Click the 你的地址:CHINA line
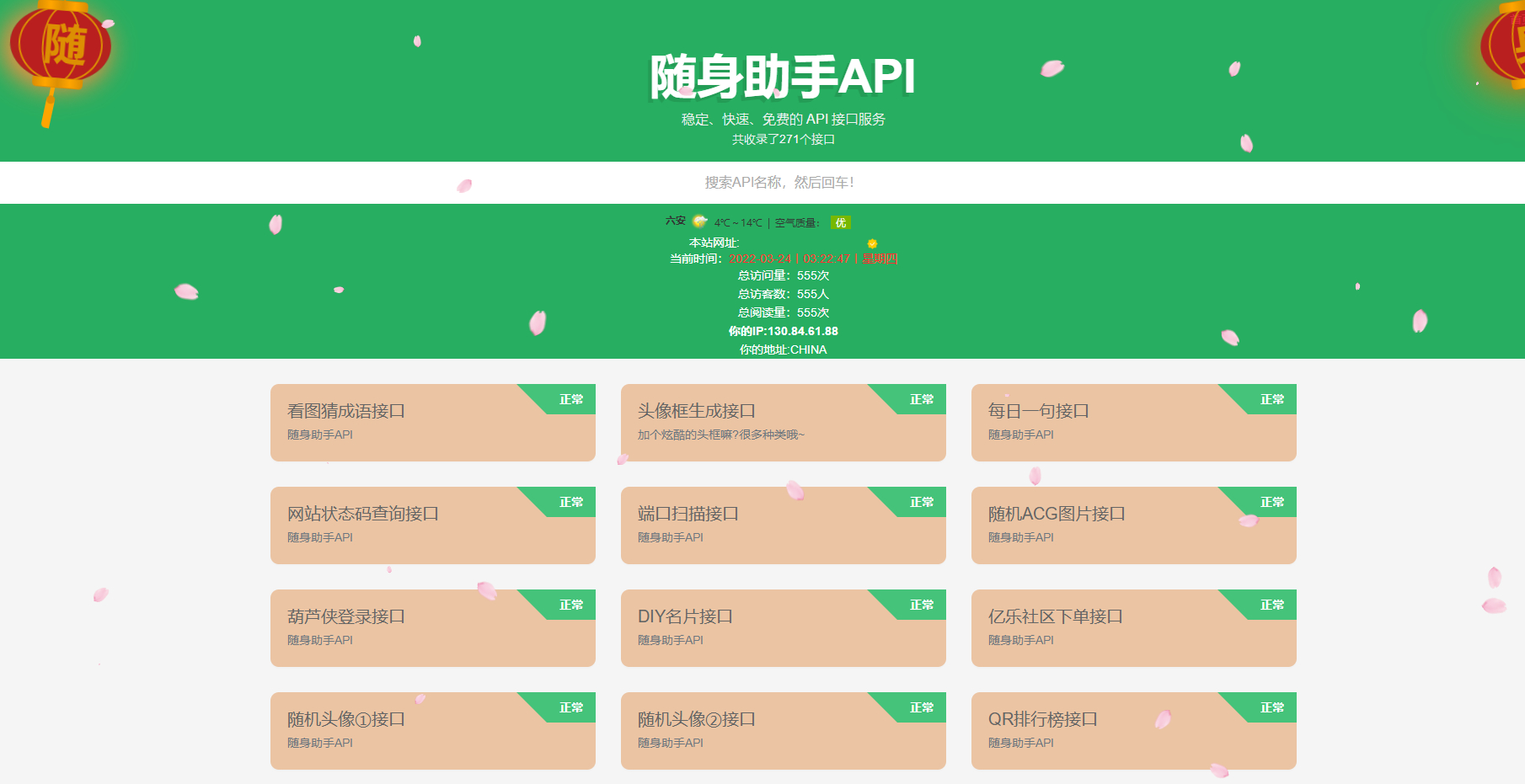1525x784 pixels. tap(784, 349)
